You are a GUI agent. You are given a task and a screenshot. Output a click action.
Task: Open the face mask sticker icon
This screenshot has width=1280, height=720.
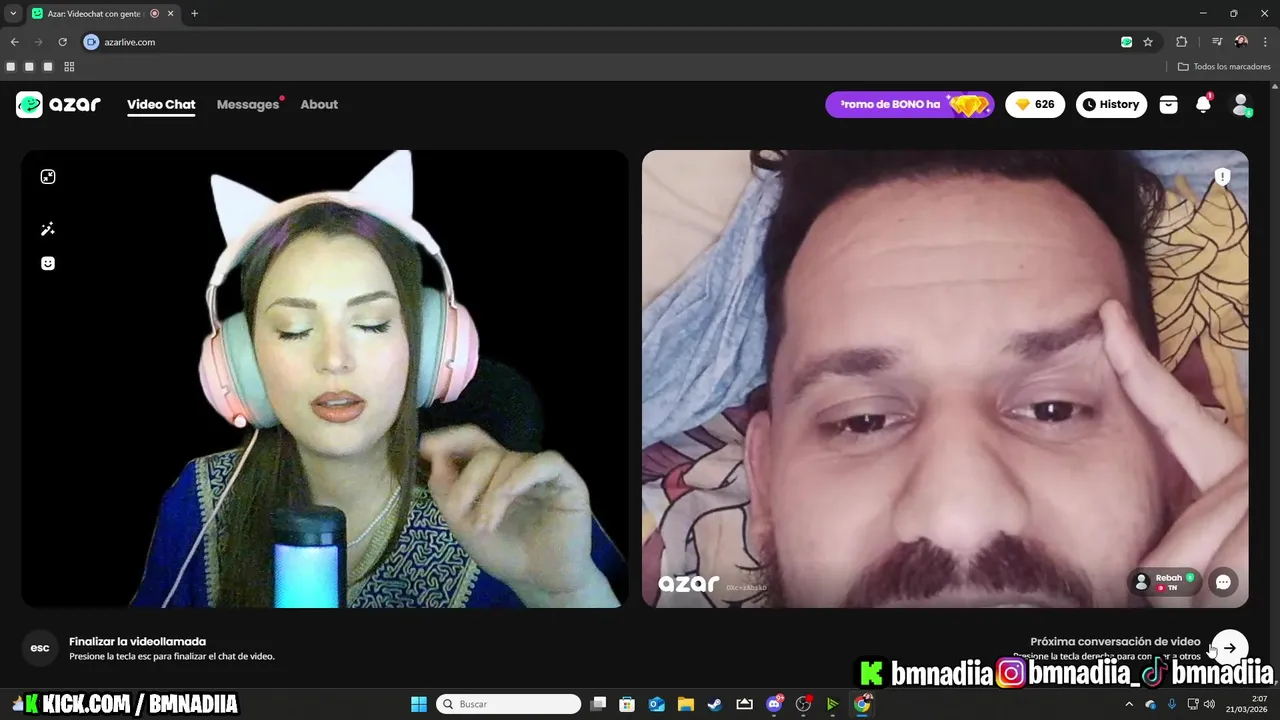click(x=47, y=263)
